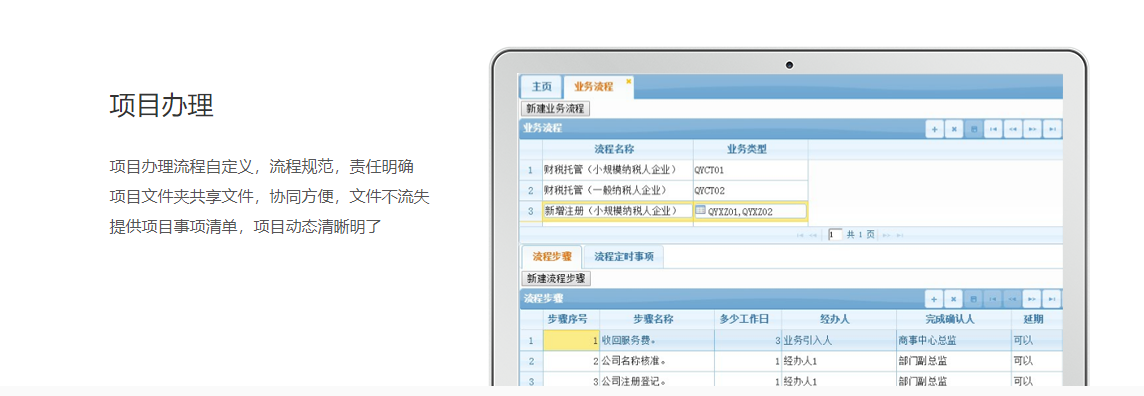Image resolution: width=1144 pixels, height=396 pixels.
Task: Click the 步骤名称 column header
Action: coord(657,319)
